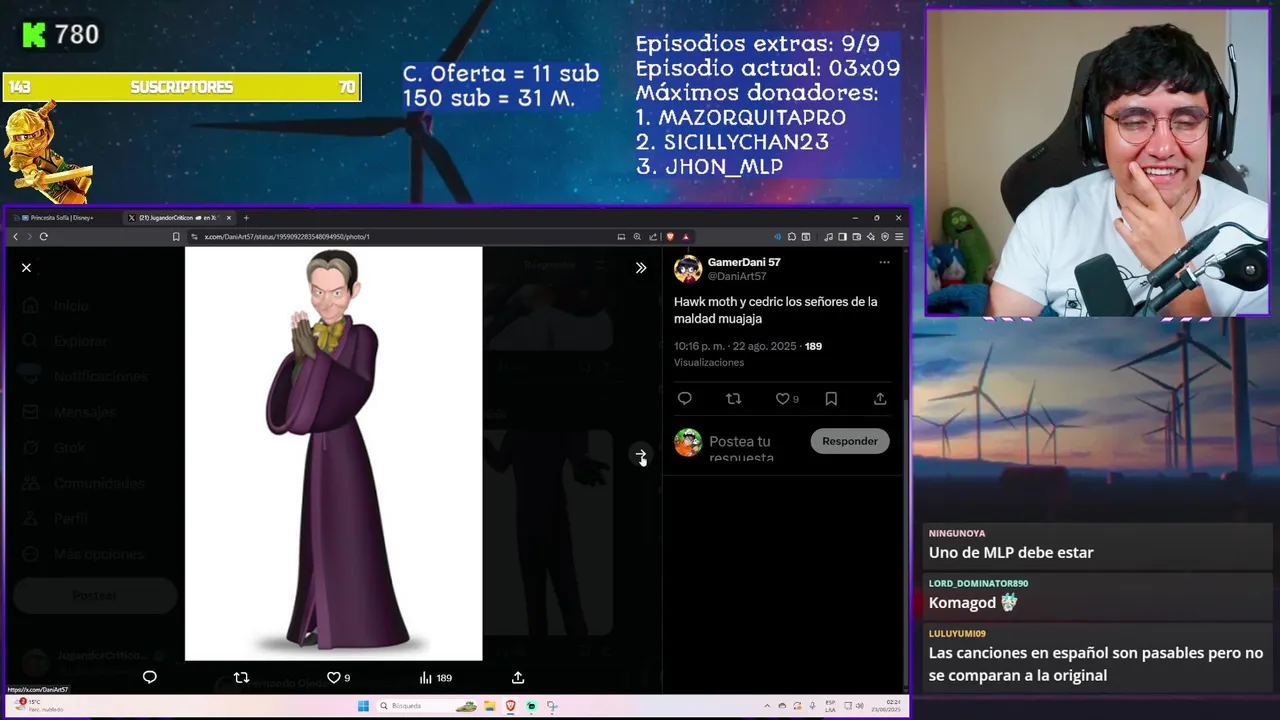The height and width of the screenshot is (720, 1280).
Task: Open the media control music note icon
Action: (828, 237)
